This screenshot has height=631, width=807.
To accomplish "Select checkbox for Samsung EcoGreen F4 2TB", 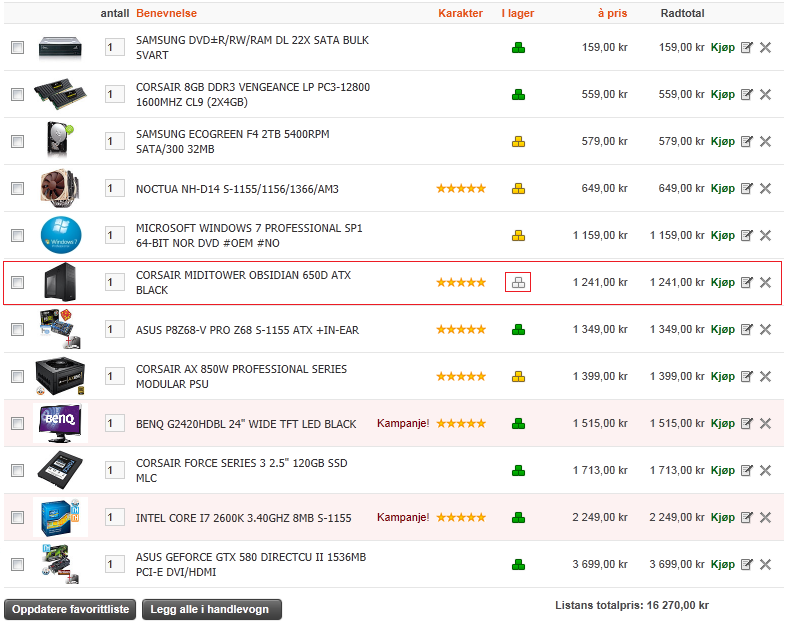I will pyautogui.click(x=17, y=142).
